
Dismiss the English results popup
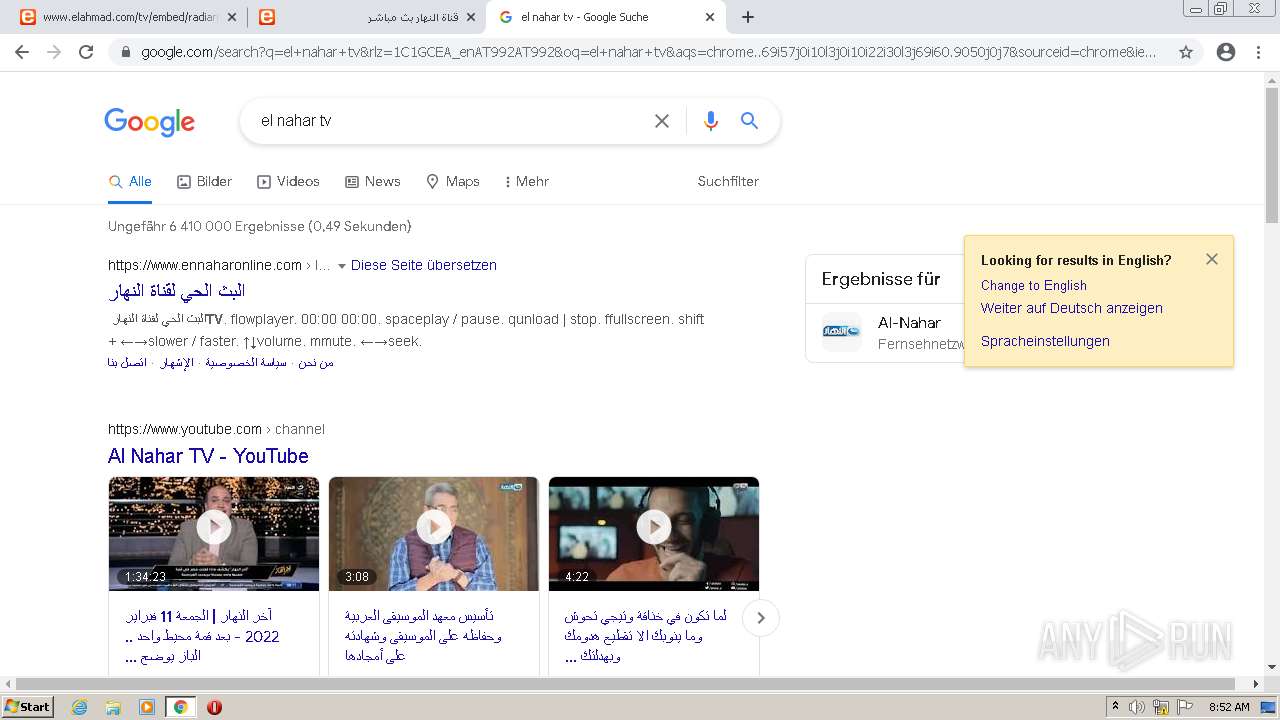point(1212,259)
